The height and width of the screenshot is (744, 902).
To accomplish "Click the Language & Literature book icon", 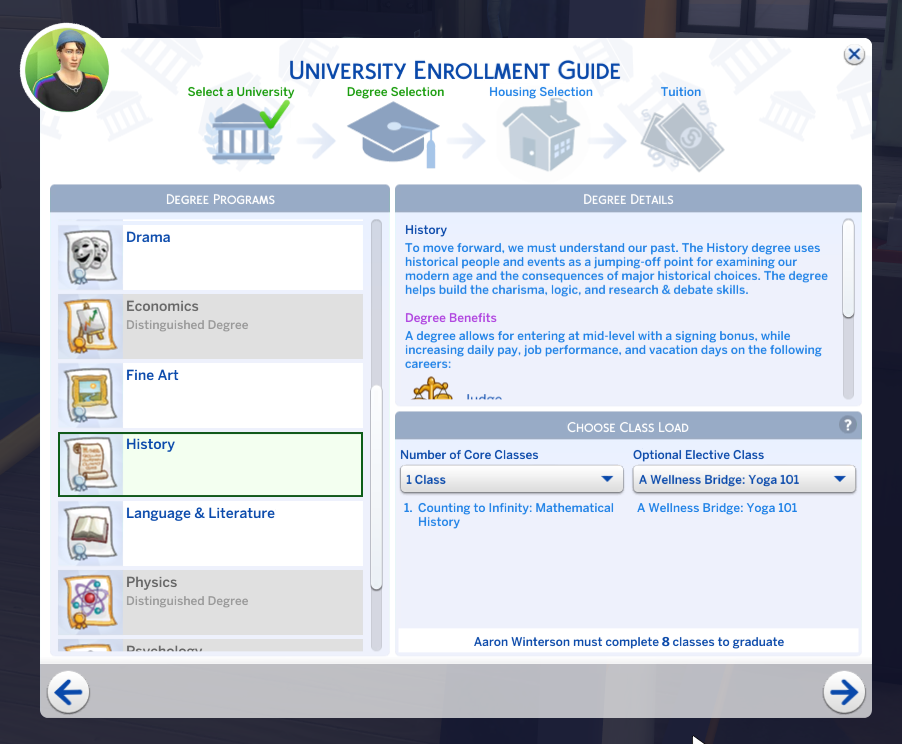I will pyautogui.click(x=90, y=533).
